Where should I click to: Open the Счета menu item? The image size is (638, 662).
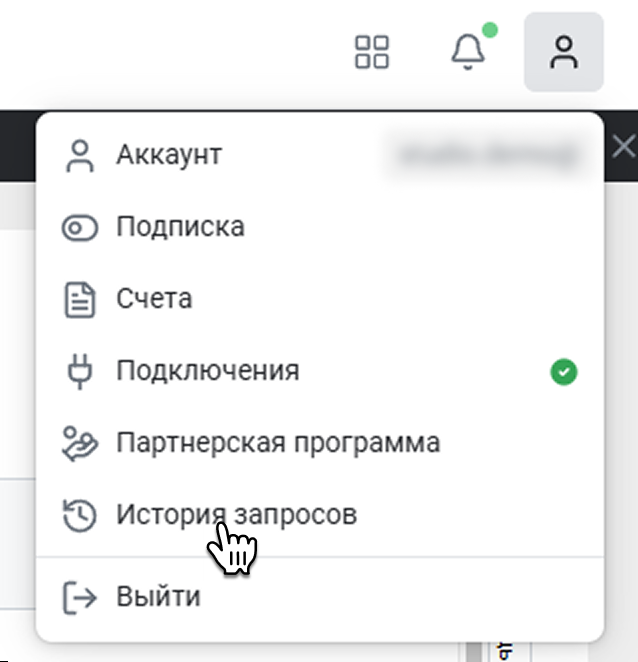[x=154, y=299]
